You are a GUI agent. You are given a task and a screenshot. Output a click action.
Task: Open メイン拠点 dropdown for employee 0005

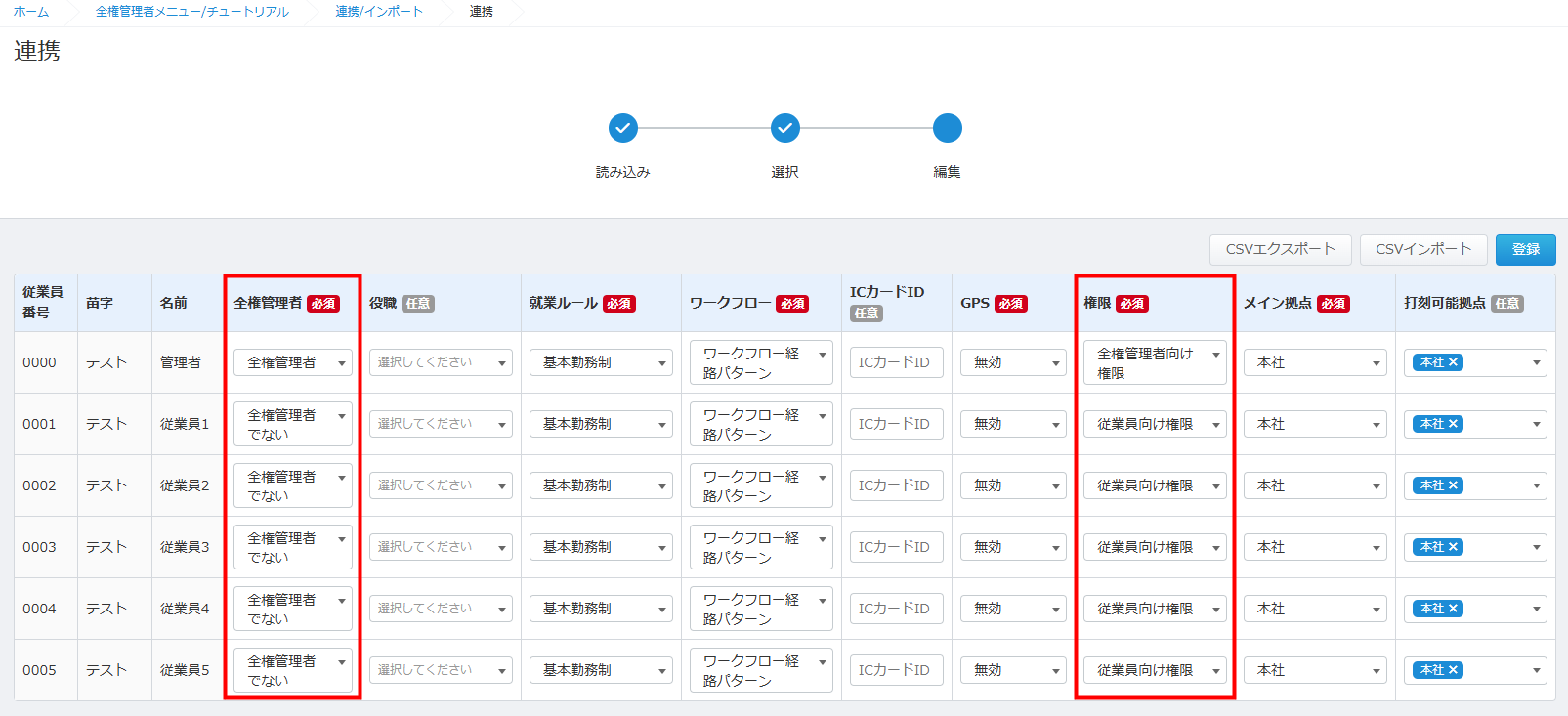1314,670
